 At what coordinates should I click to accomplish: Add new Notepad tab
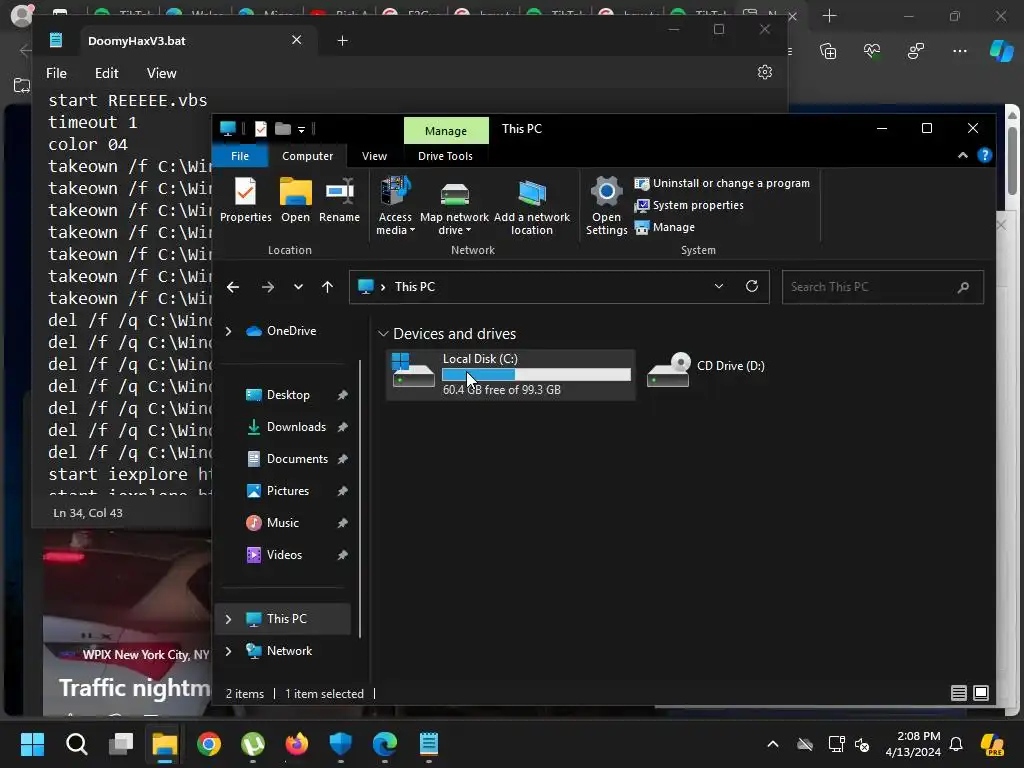pos(342,40)
